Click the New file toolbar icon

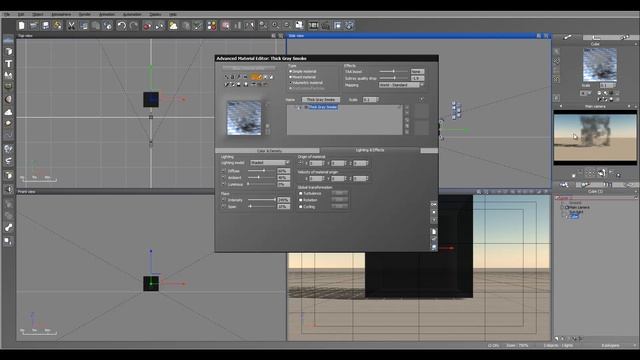click(x=22, y=25)
